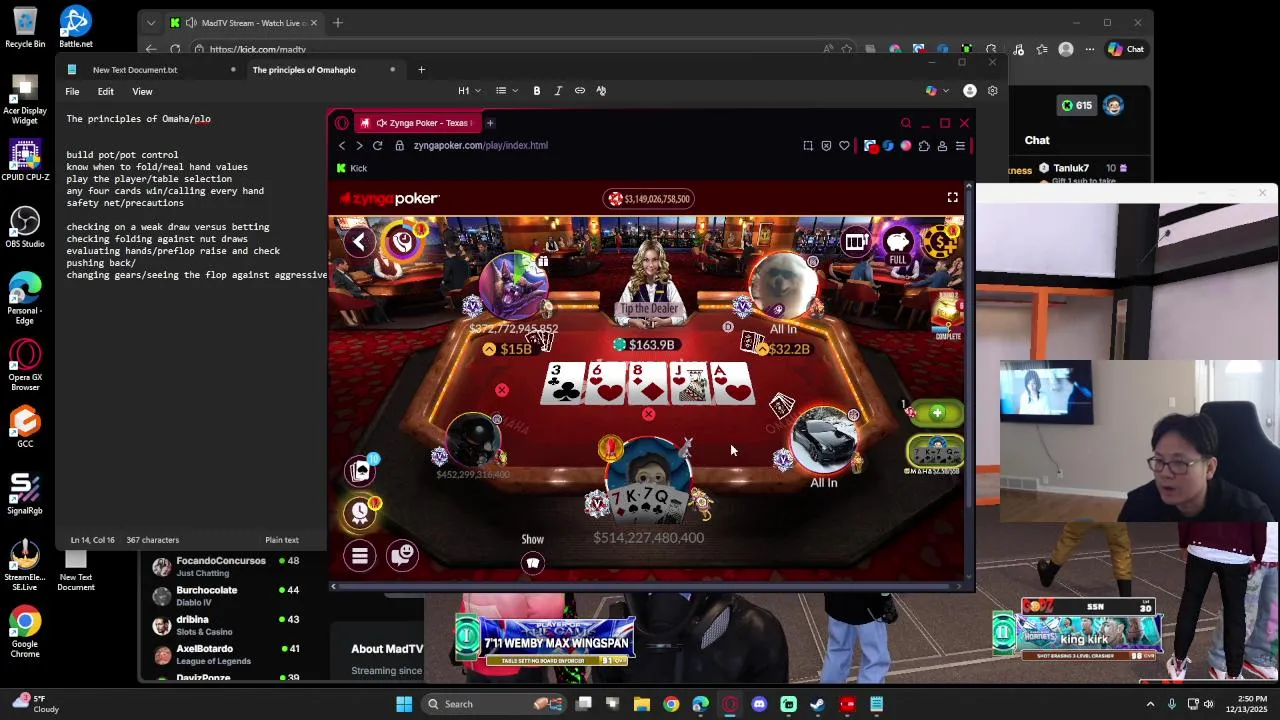The width and height of the screenshot is (1280, 720).
Task: Open the hand history cards icon with badge
Action: 361,470
